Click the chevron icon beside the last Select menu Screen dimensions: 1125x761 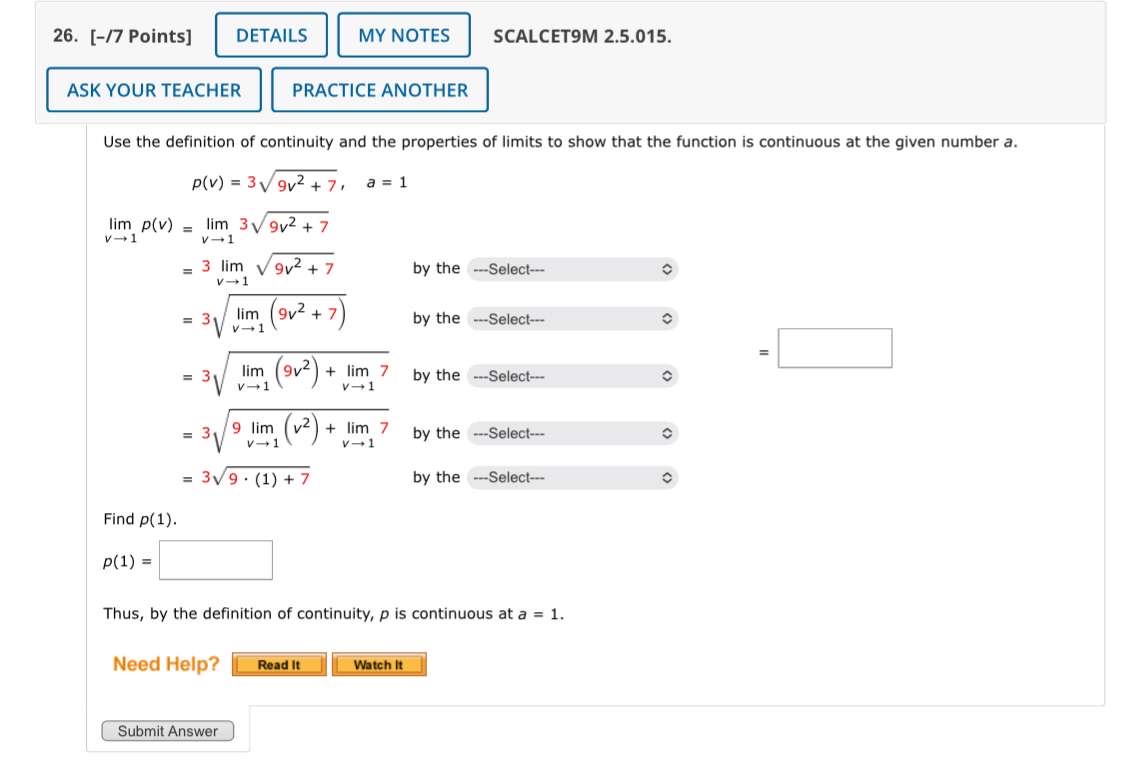point(669,477)
